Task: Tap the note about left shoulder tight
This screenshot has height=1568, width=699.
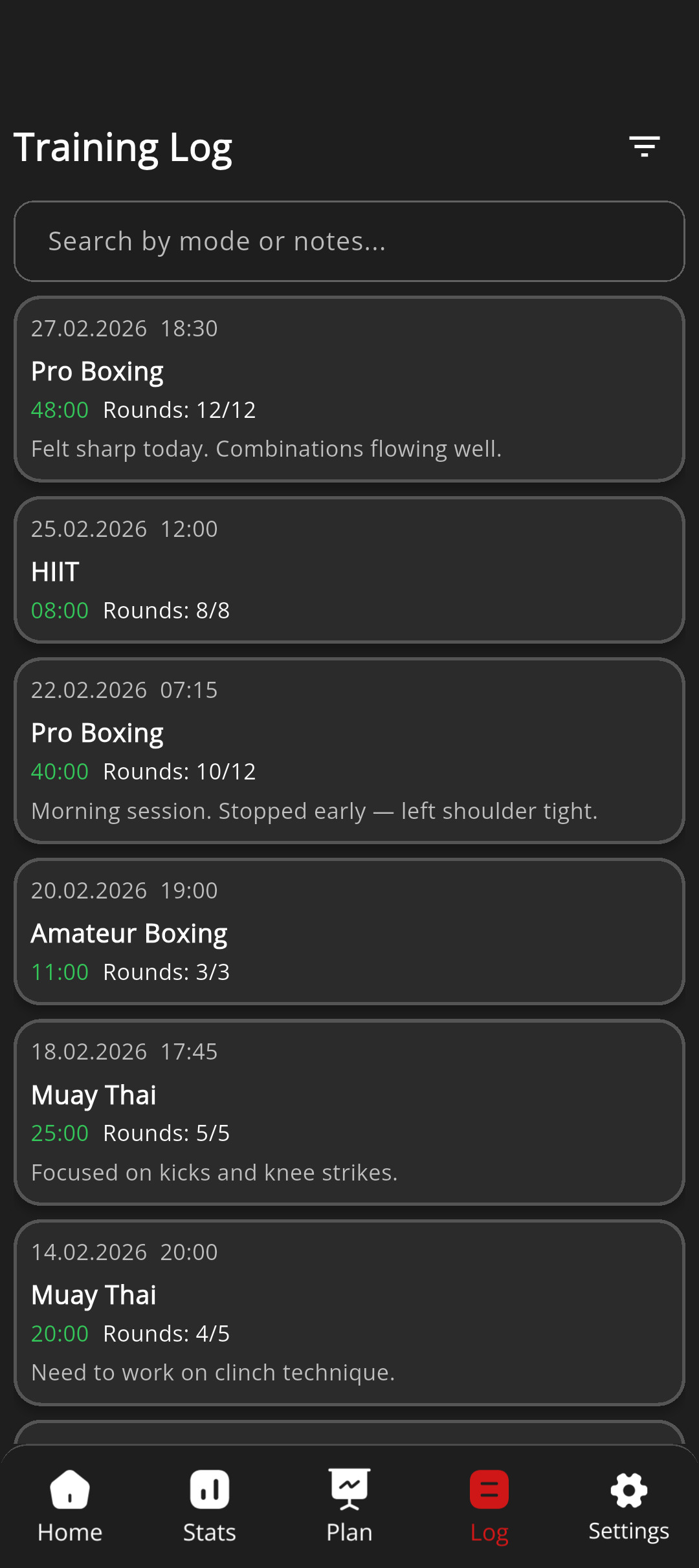Action: click(x=314, y=811)
